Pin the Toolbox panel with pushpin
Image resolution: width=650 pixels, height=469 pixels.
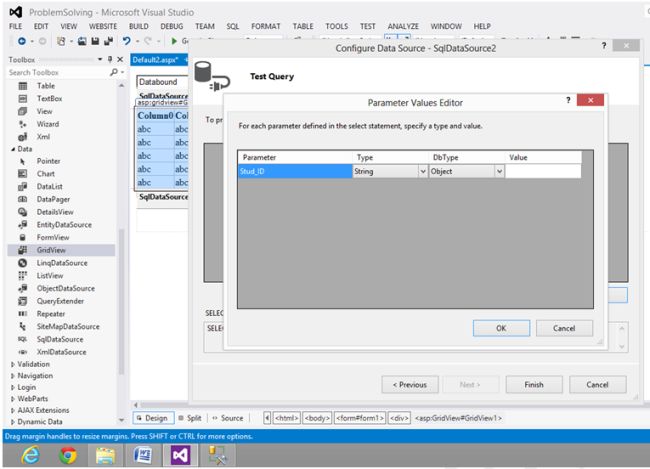(110, 59)
